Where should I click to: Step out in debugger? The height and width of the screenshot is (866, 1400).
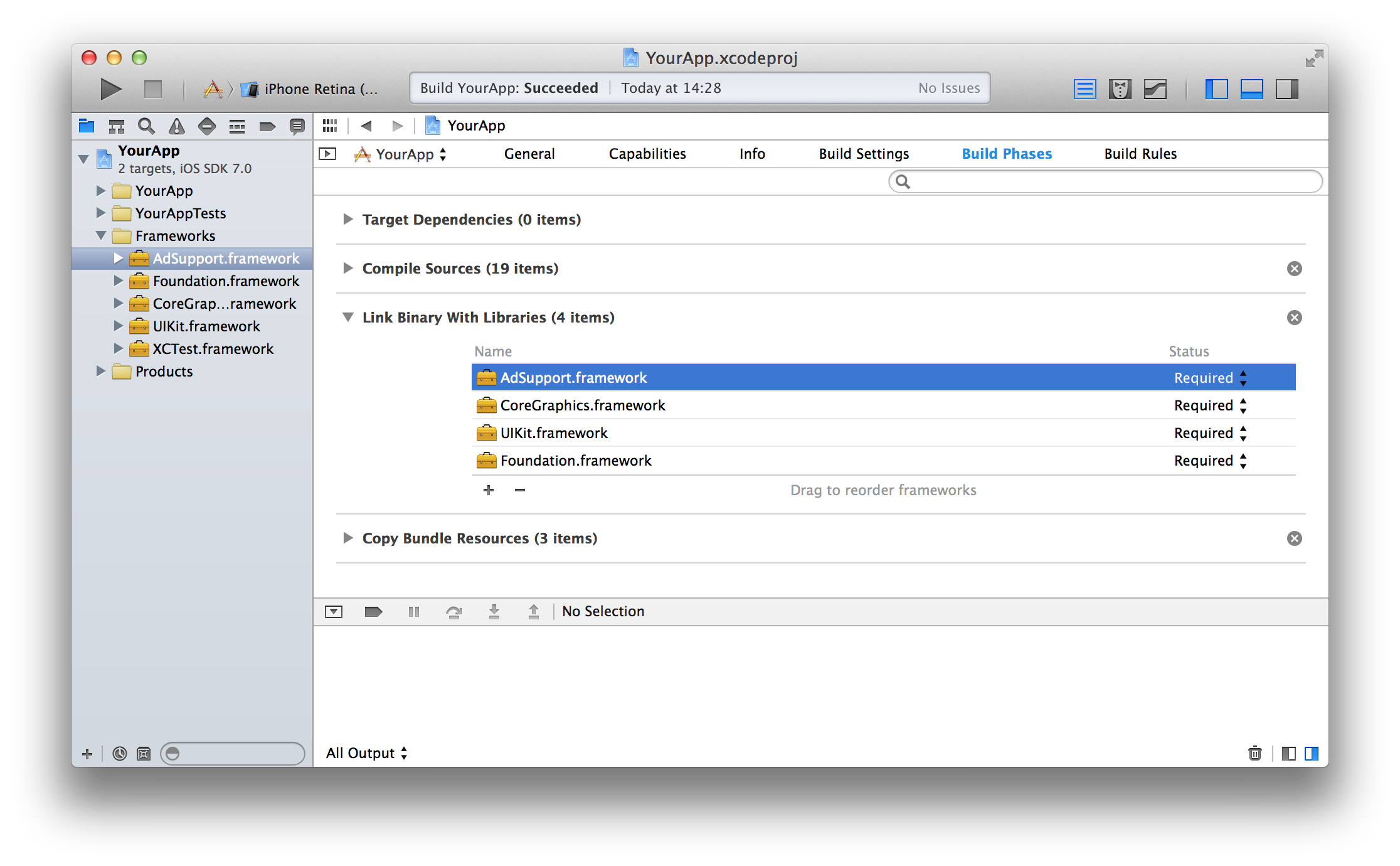[534, 611]
